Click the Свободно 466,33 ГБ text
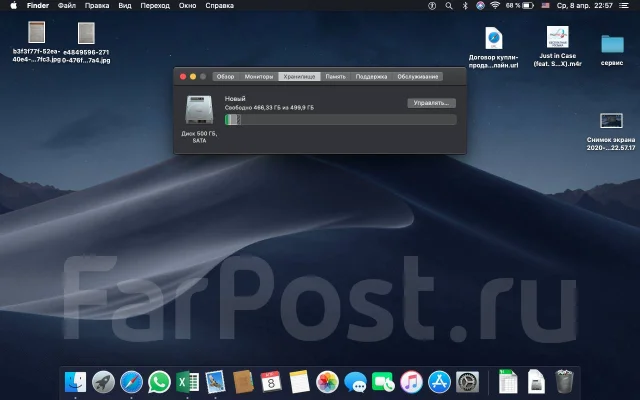Image resolution: width=640 pixels, height=400 pixels. [269, 108]
